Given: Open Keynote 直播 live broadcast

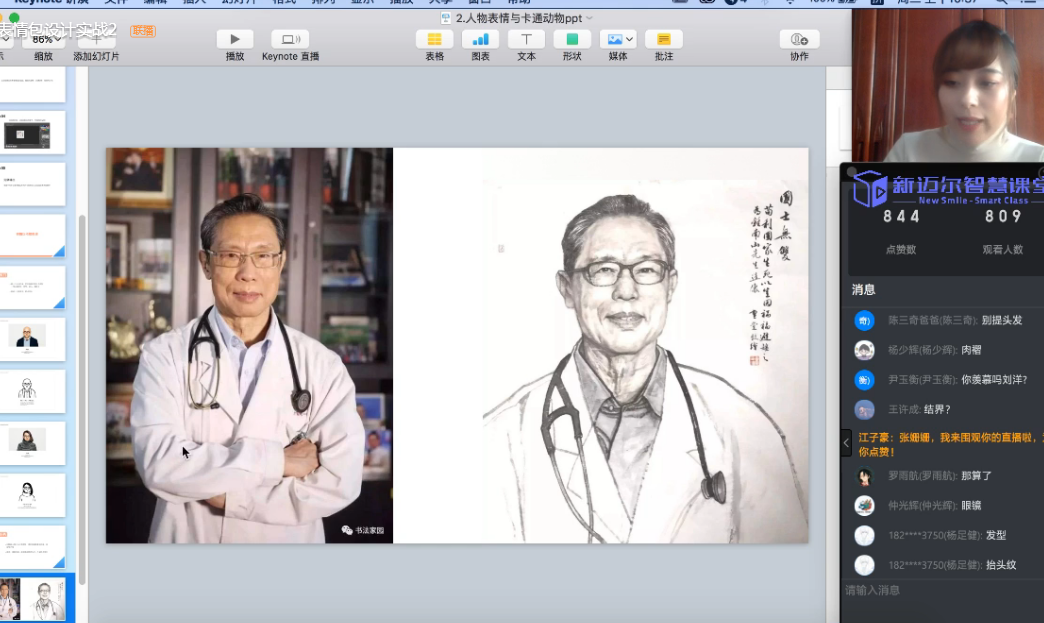Looking at the screenshot, I should (290, 39).
